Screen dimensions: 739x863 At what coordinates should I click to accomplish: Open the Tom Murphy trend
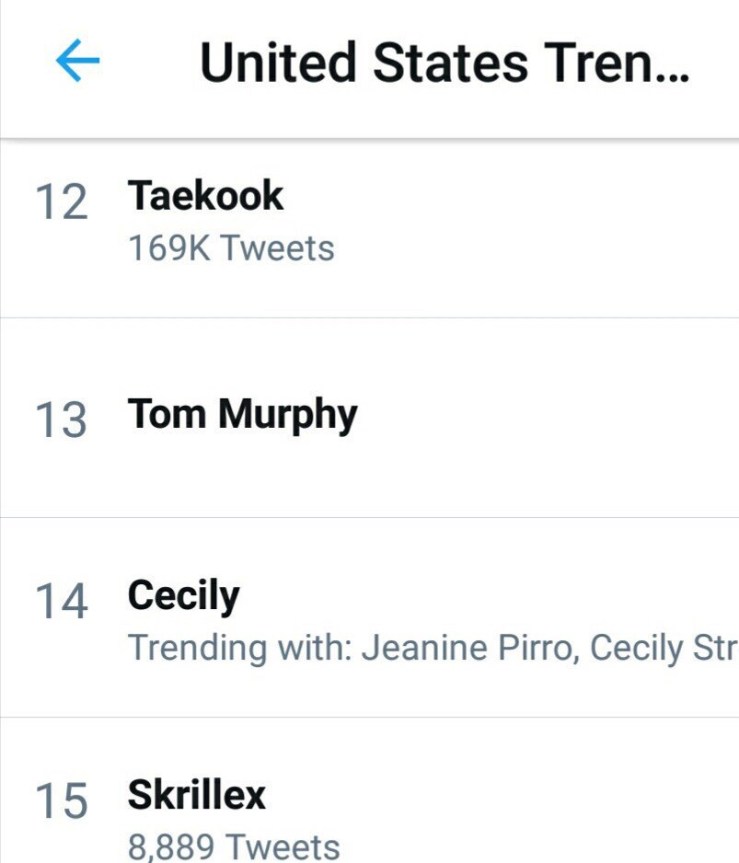point(242,414)
